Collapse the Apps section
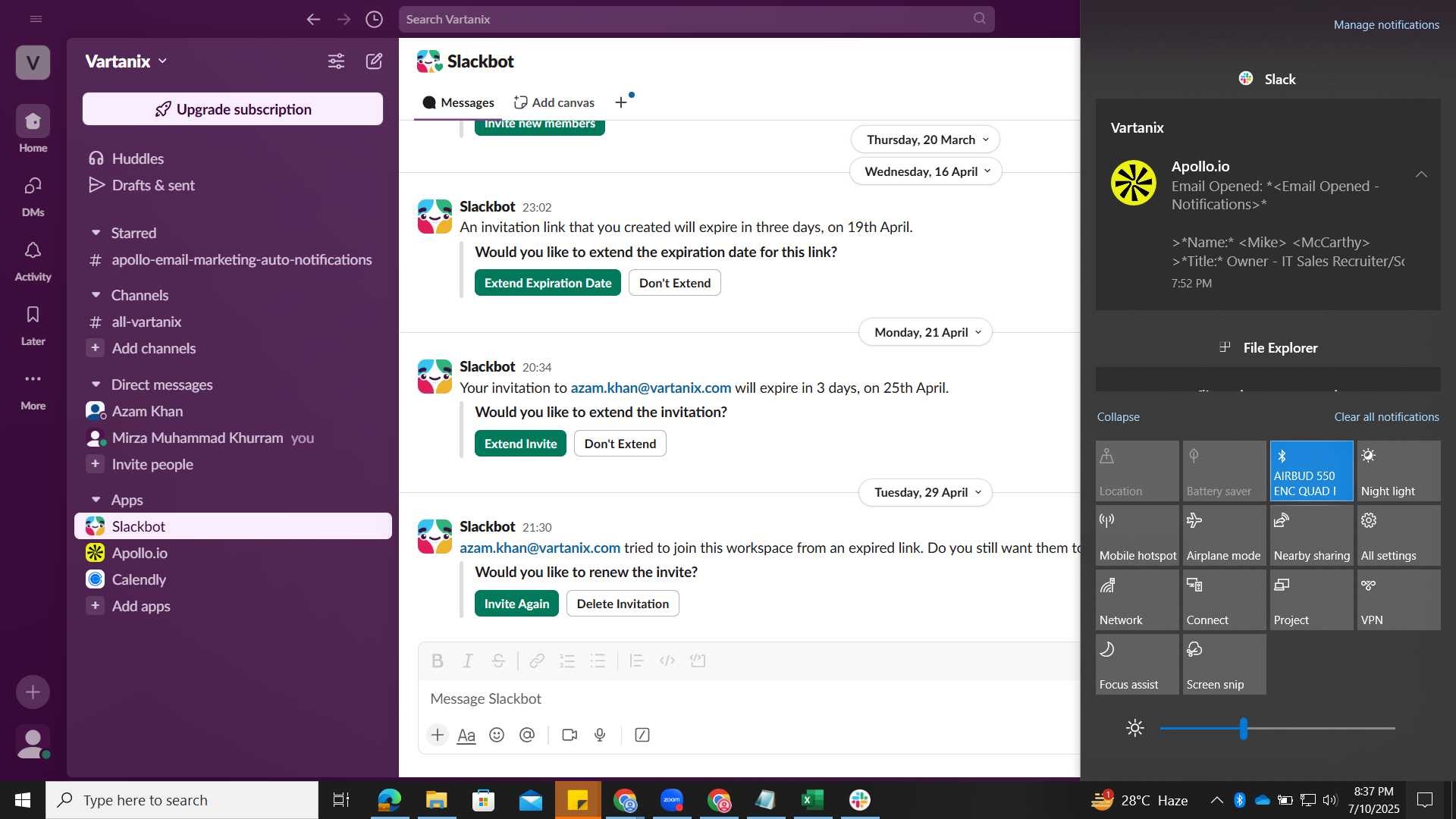This screenshot has height=819, width=1456. (96, 500)
